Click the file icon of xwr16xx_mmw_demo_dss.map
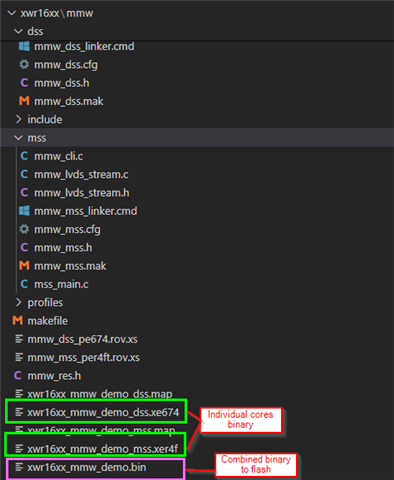Image resolution: width=394 pixels, height=480 pixels. pyautogui.click(x=19, y=394)
